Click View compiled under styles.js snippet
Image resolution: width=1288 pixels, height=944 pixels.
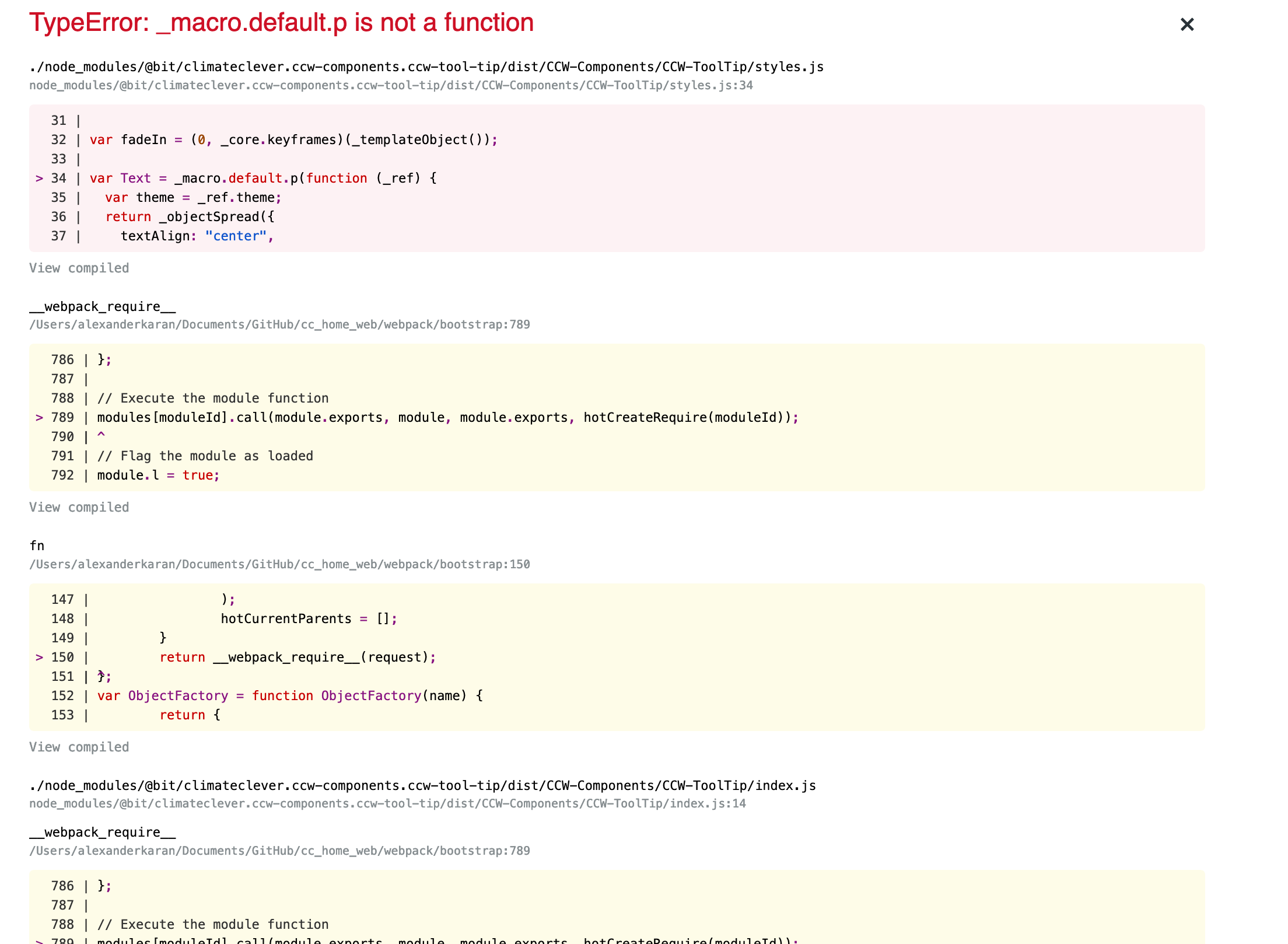(79, 268)
